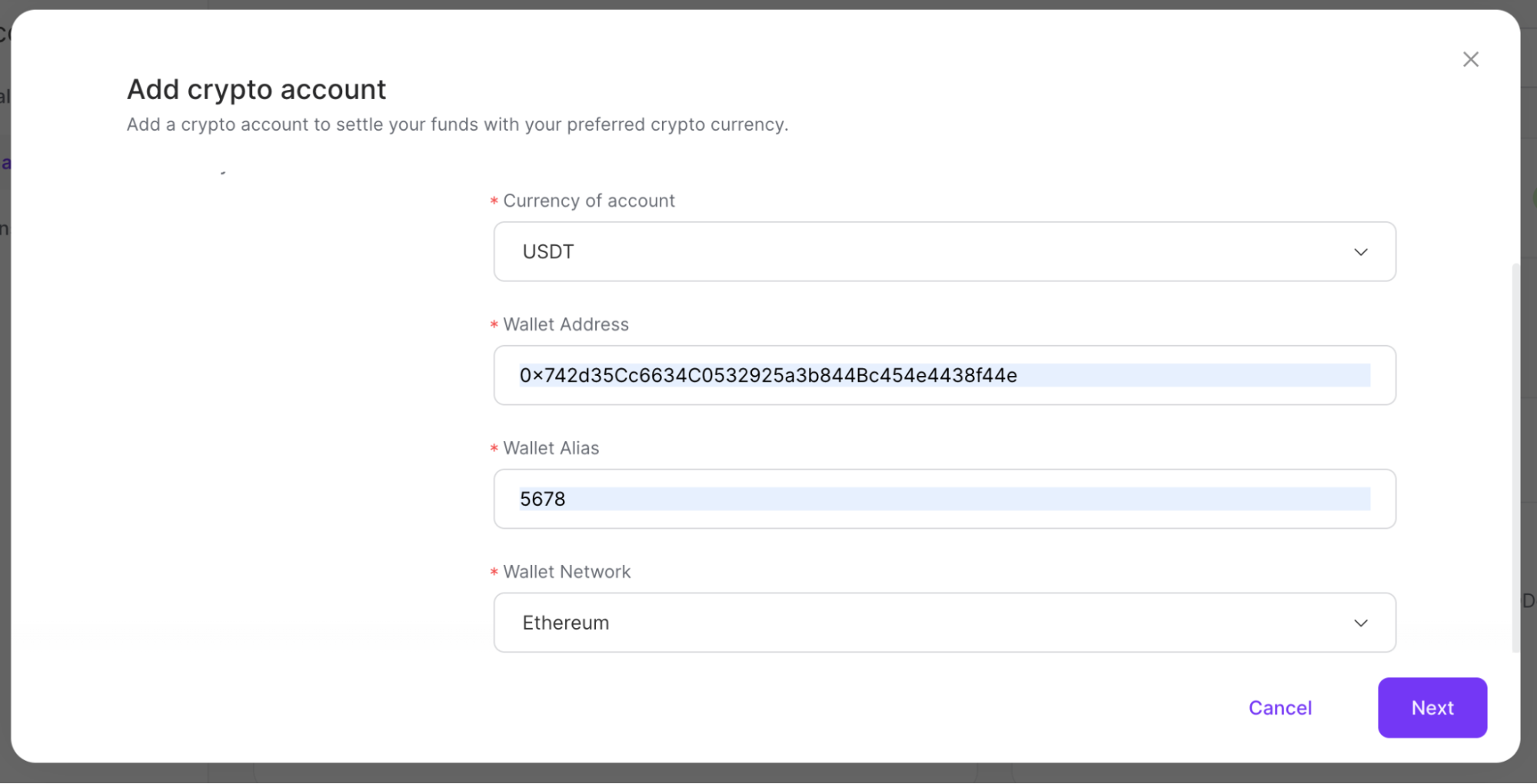1537x784 pixels.
Task: Click the red asterisk beside Wallet Network
Action: tap(493, 571)
